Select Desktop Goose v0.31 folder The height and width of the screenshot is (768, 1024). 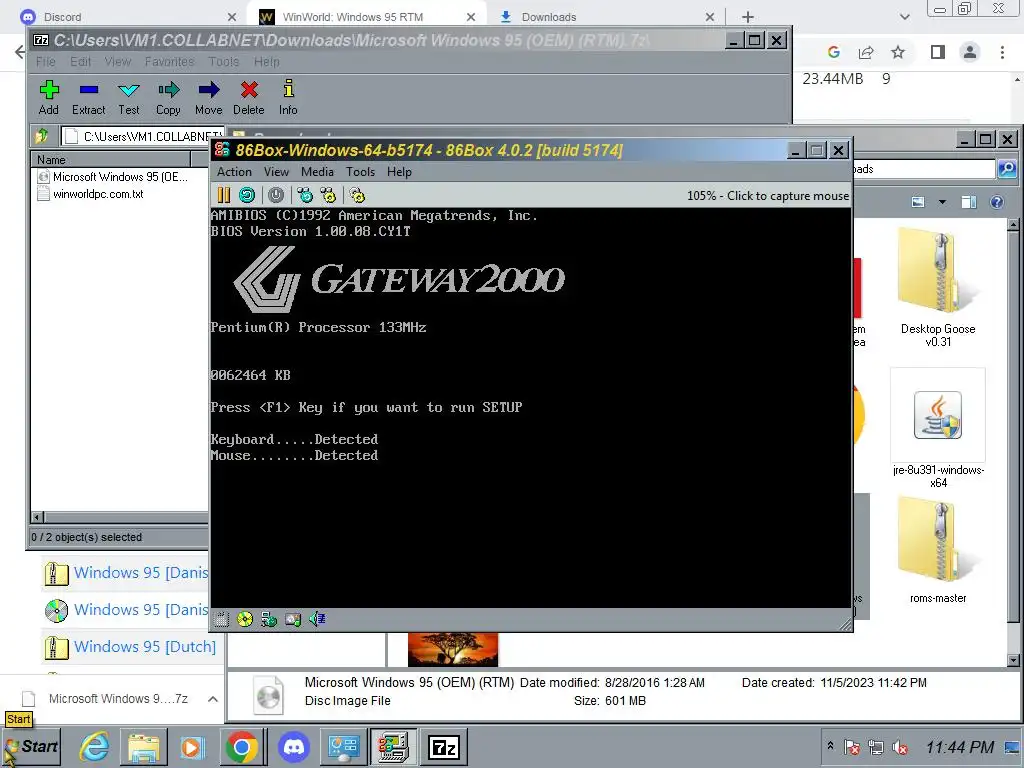pyautogui.click(x=938, y=288)
